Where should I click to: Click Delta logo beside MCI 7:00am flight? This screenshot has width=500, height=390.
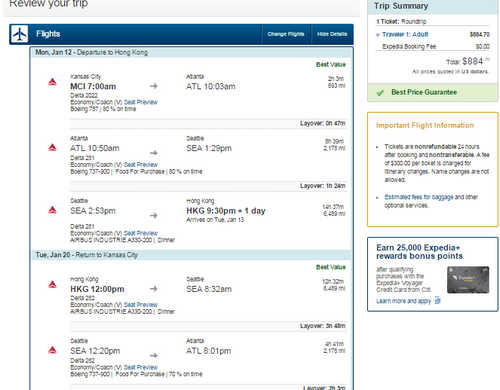pos(52,82)
